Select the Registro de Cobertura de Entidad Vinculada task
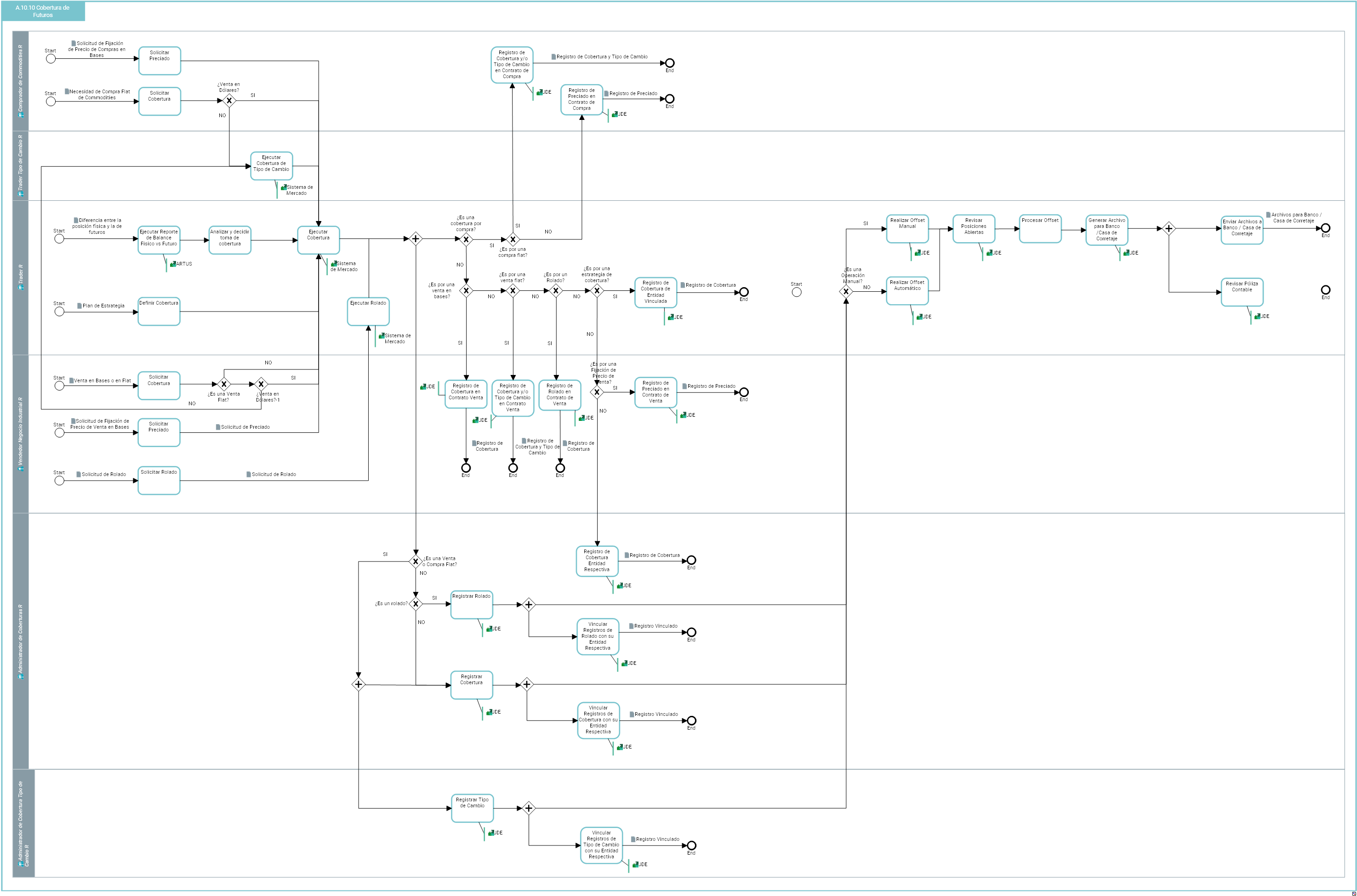This screenshot has height=896, width=1357. coord(656,293)
